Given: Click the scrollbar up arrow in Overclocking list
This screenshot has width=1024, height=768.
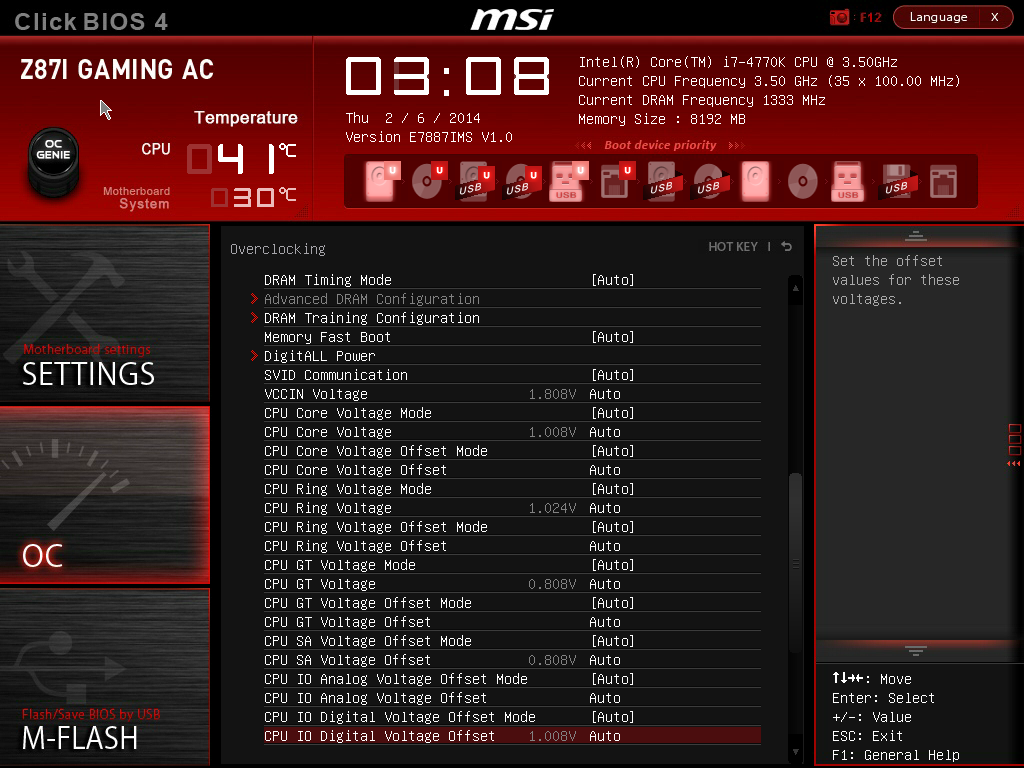Looking at the screenshot, I should coord(795,287).
